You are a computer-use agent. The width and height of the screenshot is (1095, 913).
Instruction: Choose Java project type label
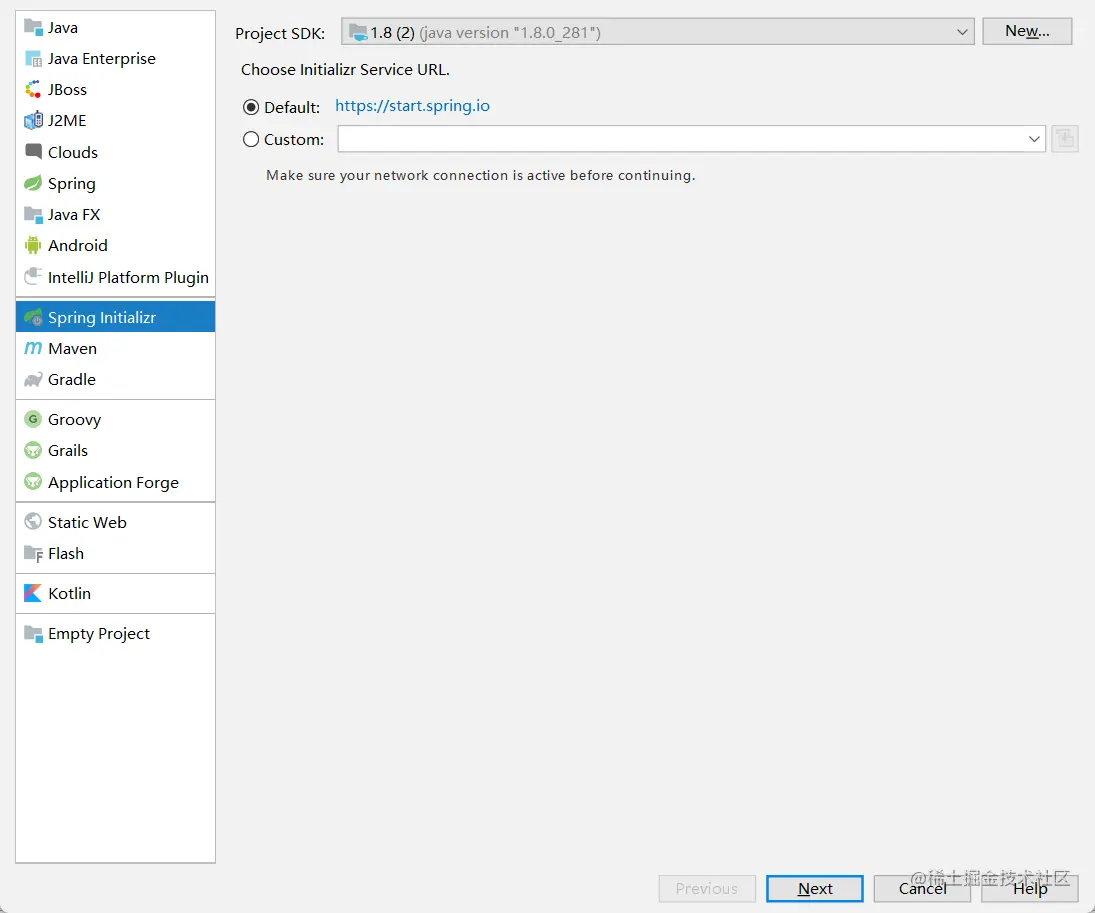[63, 28]
